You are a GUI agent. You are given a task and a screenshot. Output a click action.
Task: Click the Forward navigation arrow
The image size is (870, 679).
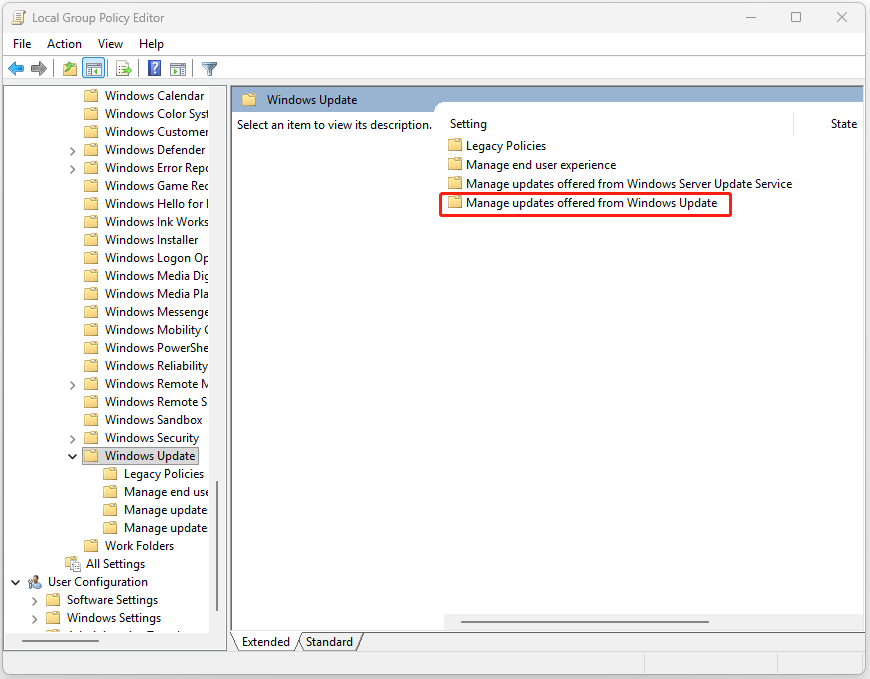(38, 68)
